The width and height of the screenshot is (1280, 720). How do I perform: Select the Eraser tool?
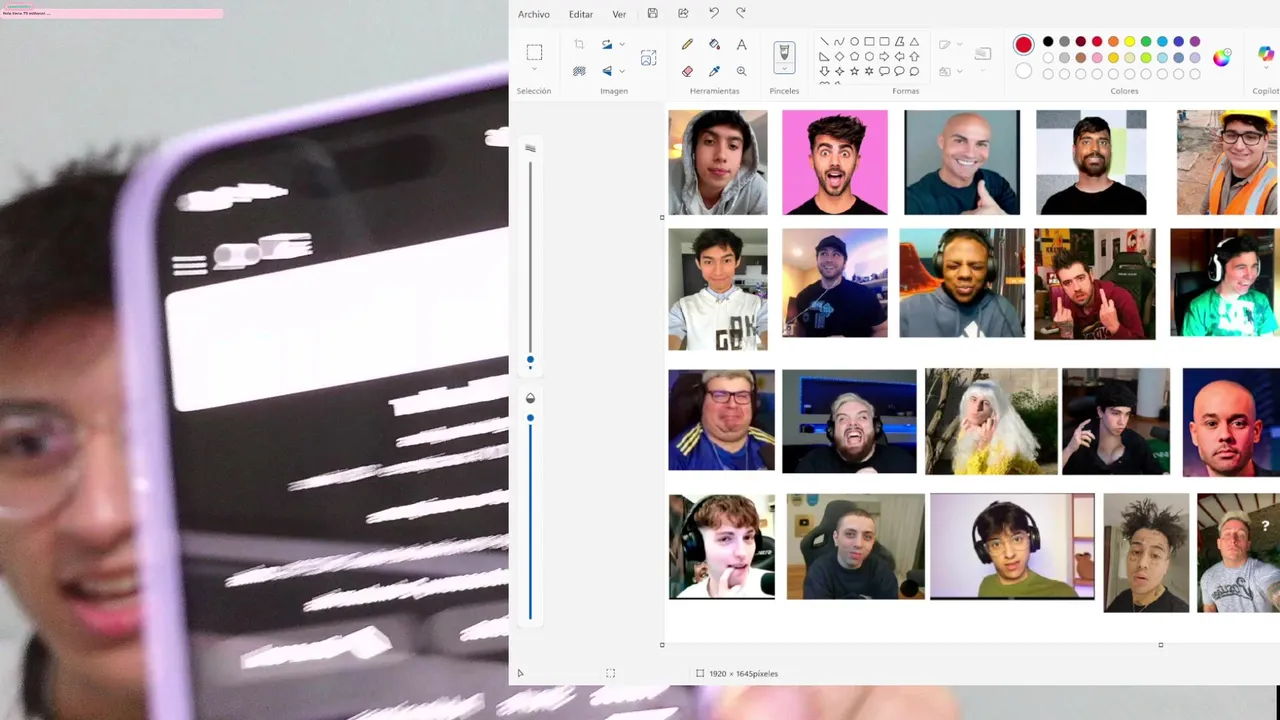(x=687, y=71)
